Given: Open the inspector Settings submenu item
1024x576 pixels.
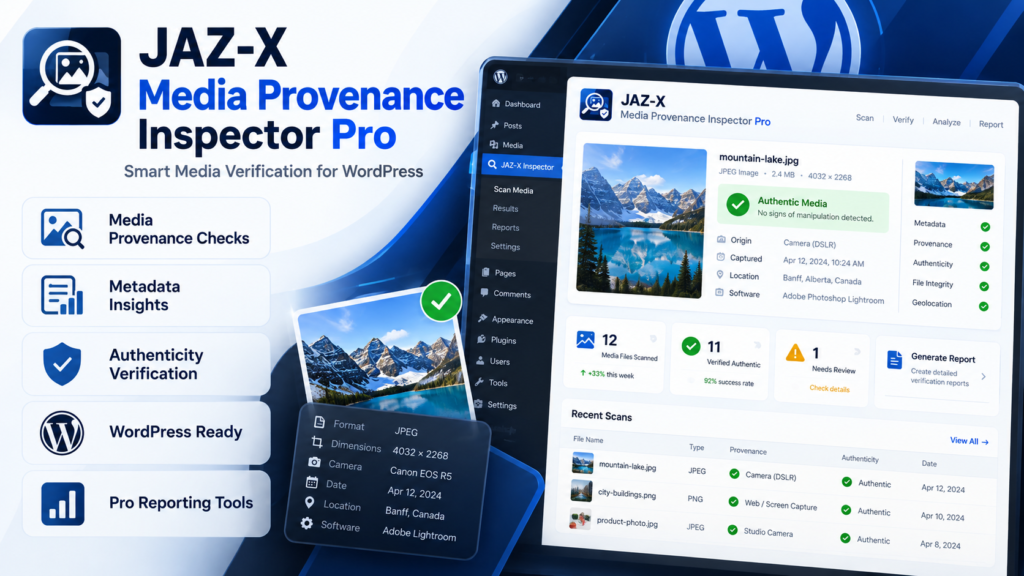Looking at the screenshot, I should pyautogui.click(x=505, y=246).
